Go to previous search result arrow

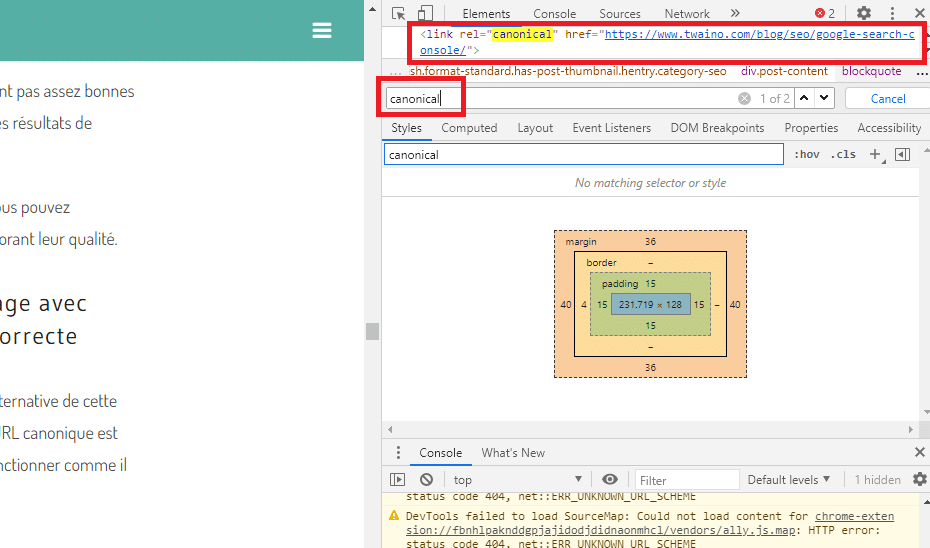[804, 98]
